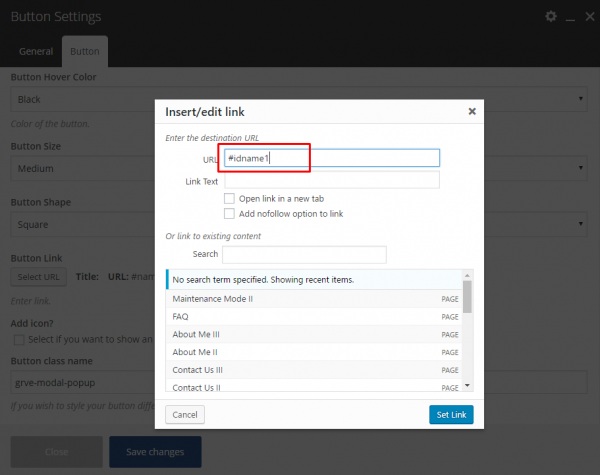
Task: Select the Button tab
Action: pyautogui.click(x=85, y=51)
